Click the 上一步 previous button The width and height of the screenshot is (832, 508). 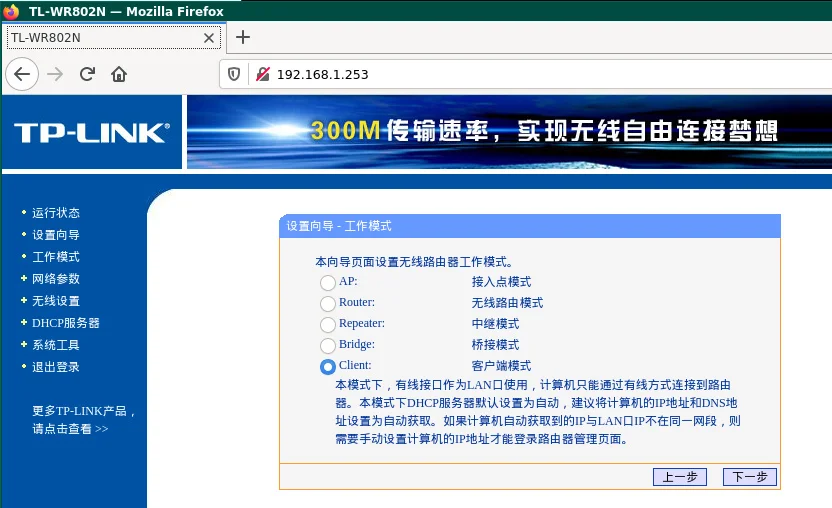click(x=680, y=477)
